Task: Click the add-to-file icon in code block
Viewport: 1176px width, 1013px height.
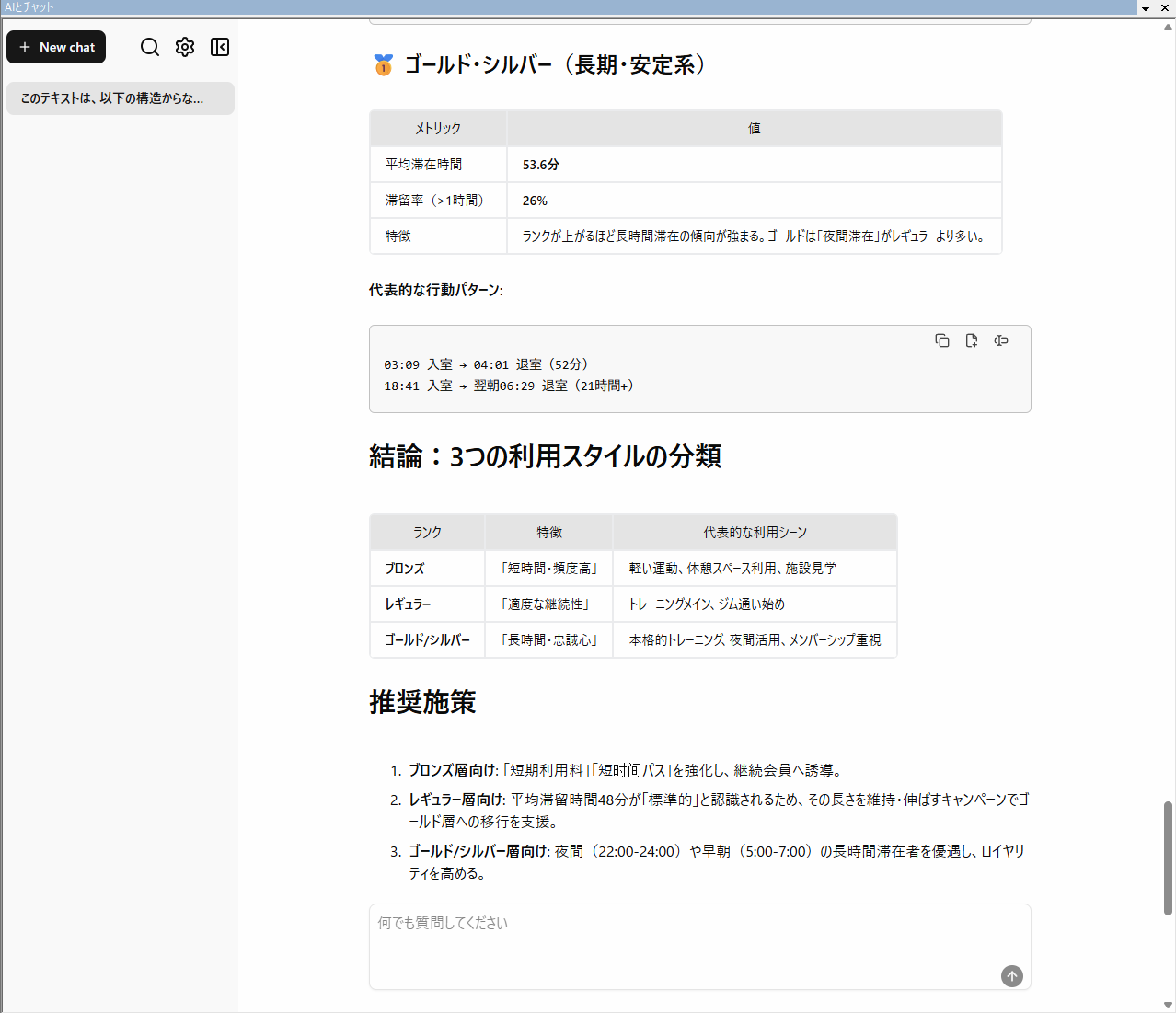Action: coord(972,340)
